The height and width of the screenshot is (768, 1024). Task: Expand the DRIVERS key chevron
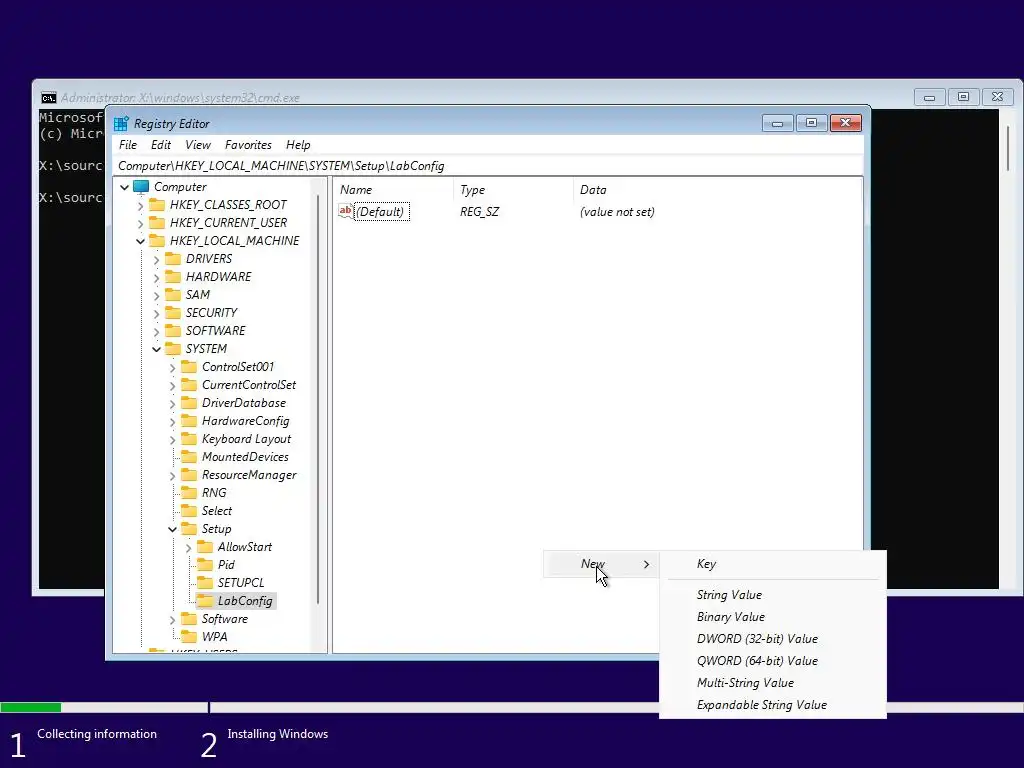tap(156, 259)
